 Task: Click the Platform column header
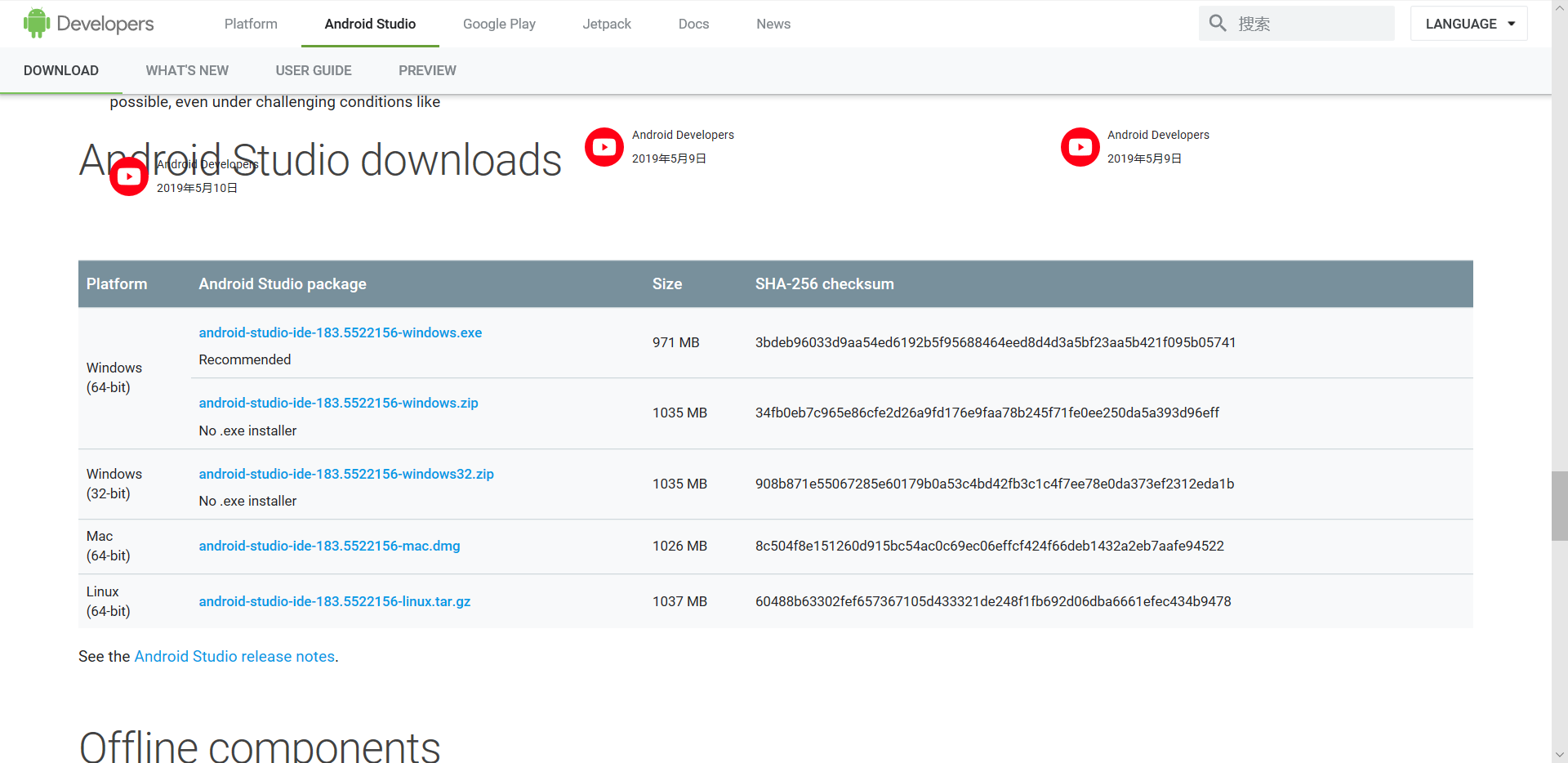pyautogui.click(x=117, y=283)
